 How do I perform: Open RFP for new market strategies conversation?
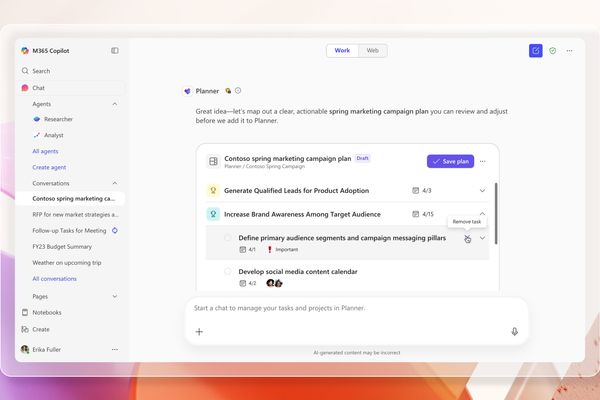(x=75, y=215)
